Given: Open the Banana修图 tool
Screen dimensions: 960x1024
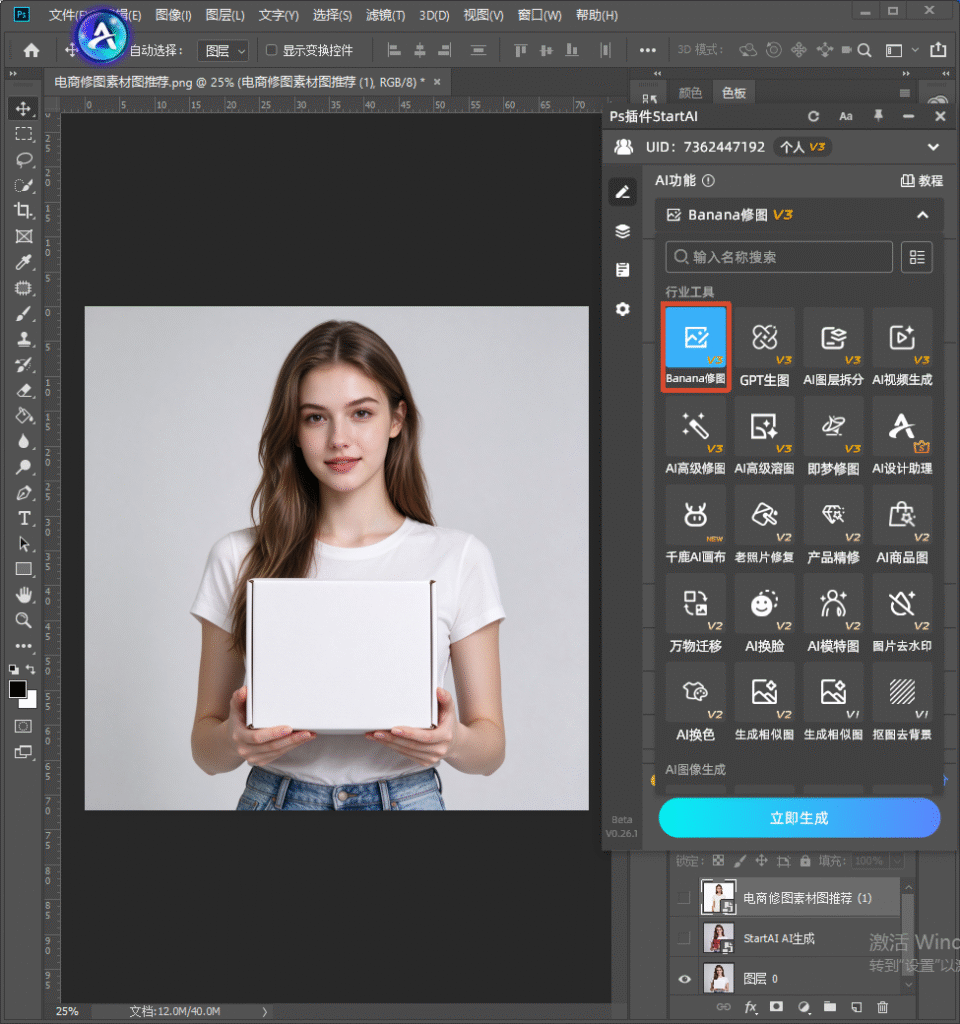Looking at the screenshot, I should 696,347.
